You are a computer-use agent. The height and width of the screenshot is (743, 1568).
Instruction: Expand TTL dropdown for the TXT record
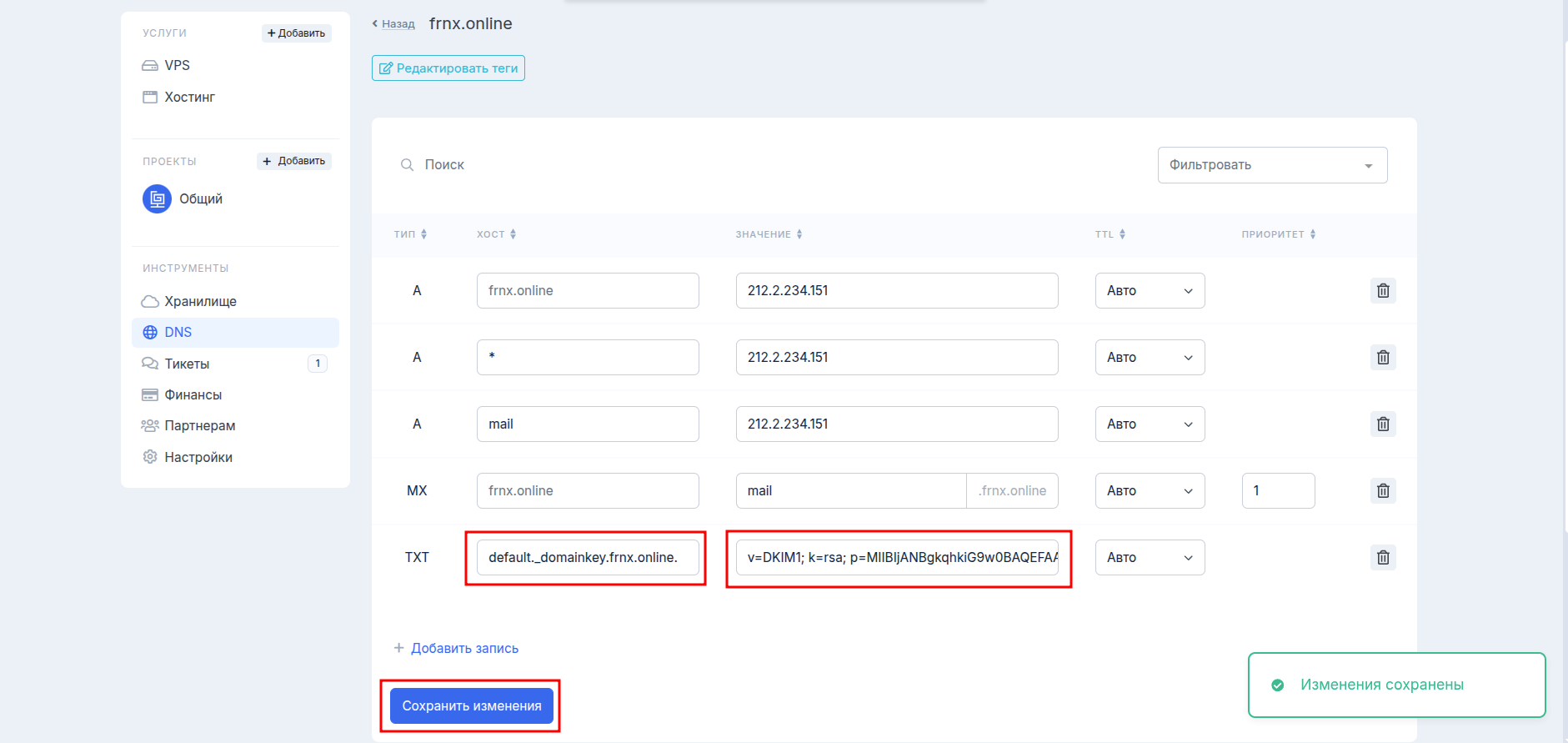tap(1150, 557)
